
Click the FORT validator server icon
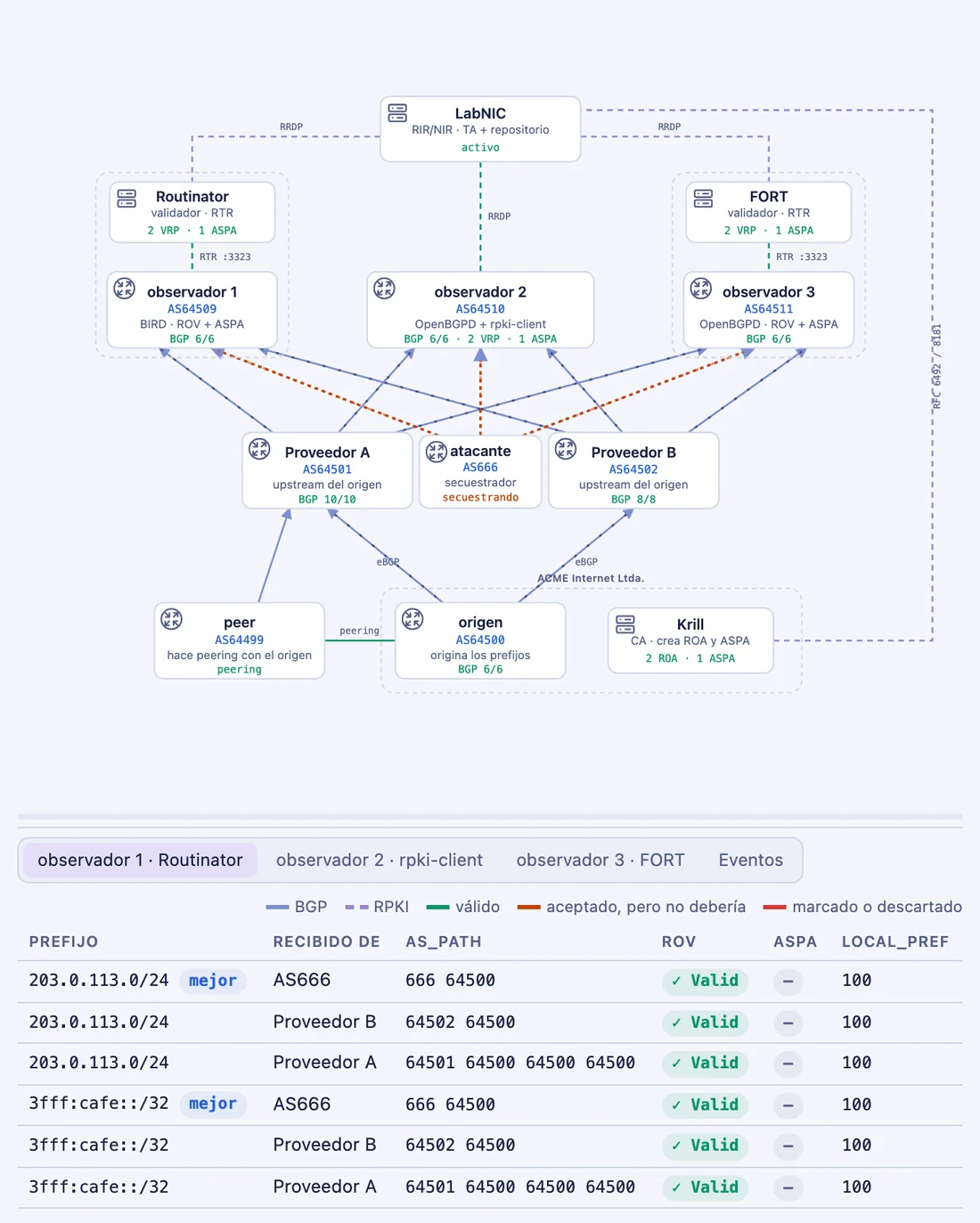click(x=703, y=198)
